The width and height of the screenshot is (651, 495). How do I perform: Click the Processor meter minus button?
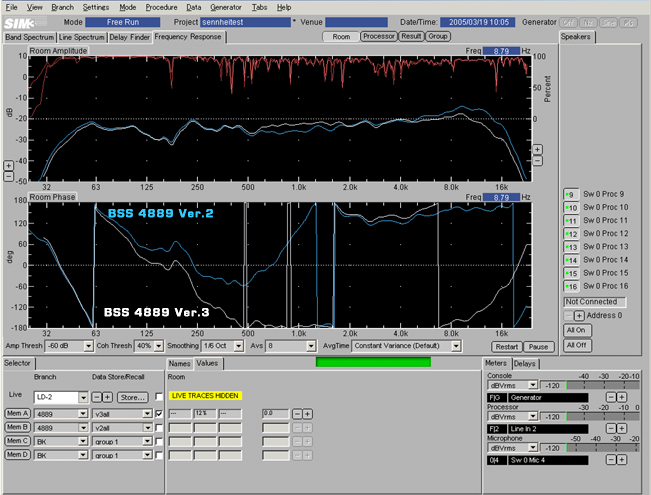[611, 429]
